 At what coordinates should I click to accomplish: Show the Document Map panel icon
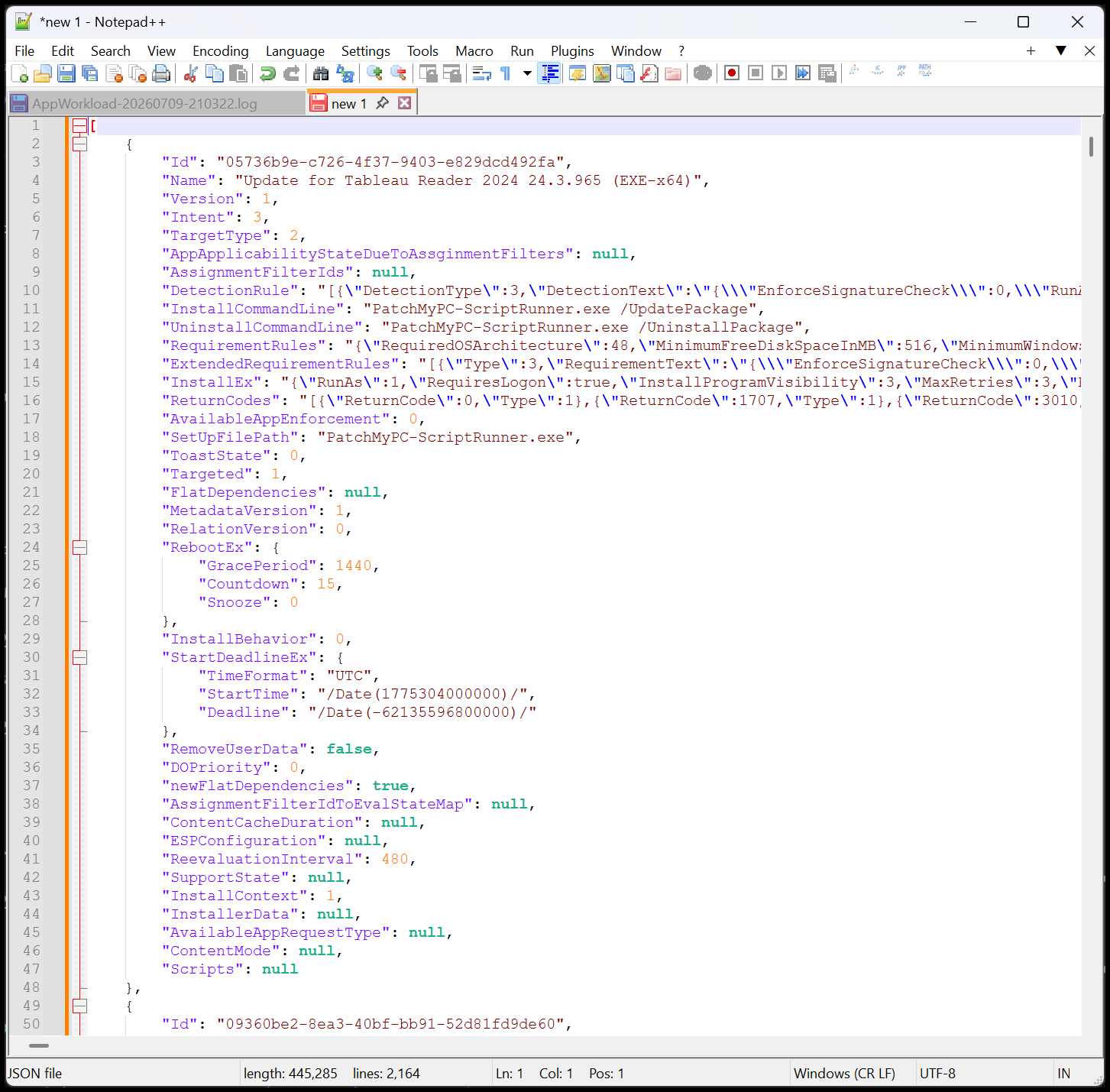pos(602,73)
